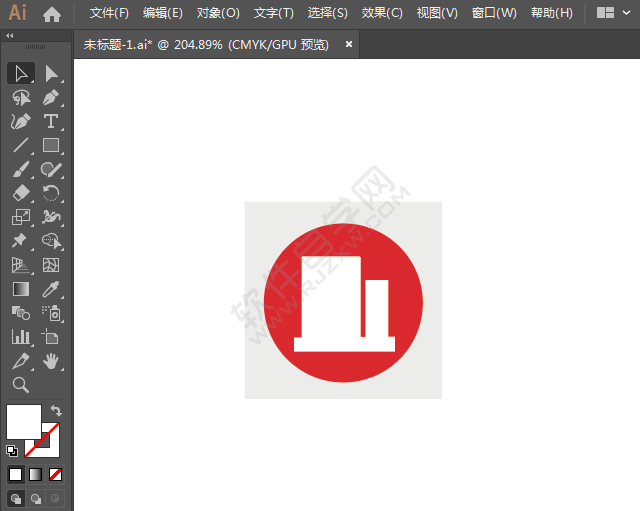Open the 文件(F) menu
The image size is (640, 511).
coord(109,13)
